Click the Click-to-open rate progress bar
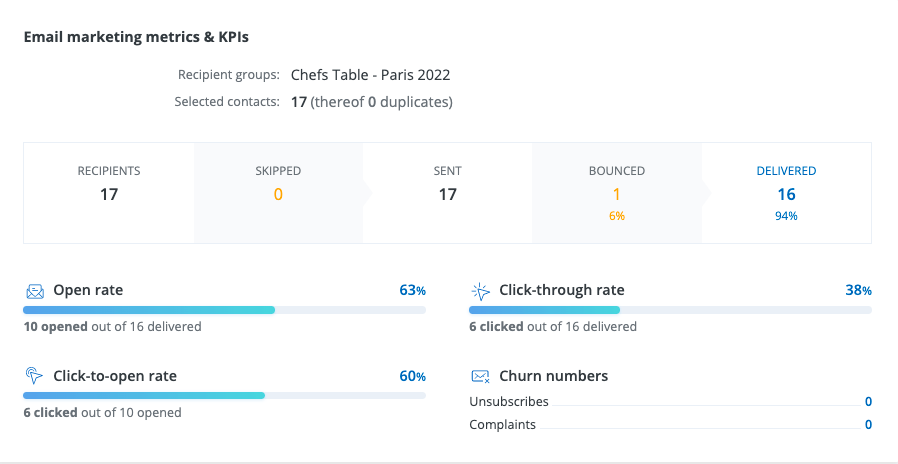This screenshot has width=898, height=464. pos(225,395)
